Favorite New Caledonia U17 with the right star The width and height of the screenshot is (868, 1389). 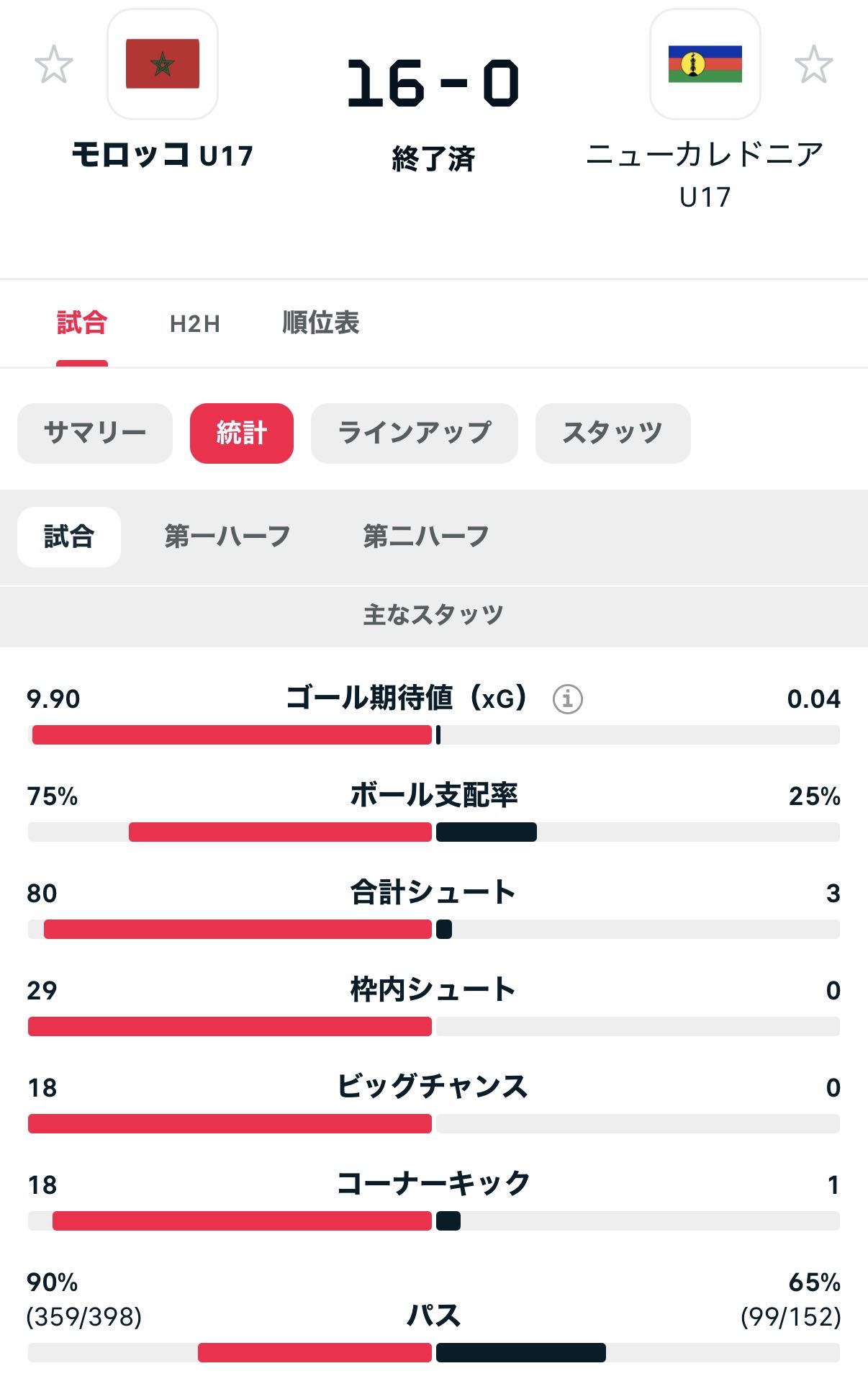813,65
